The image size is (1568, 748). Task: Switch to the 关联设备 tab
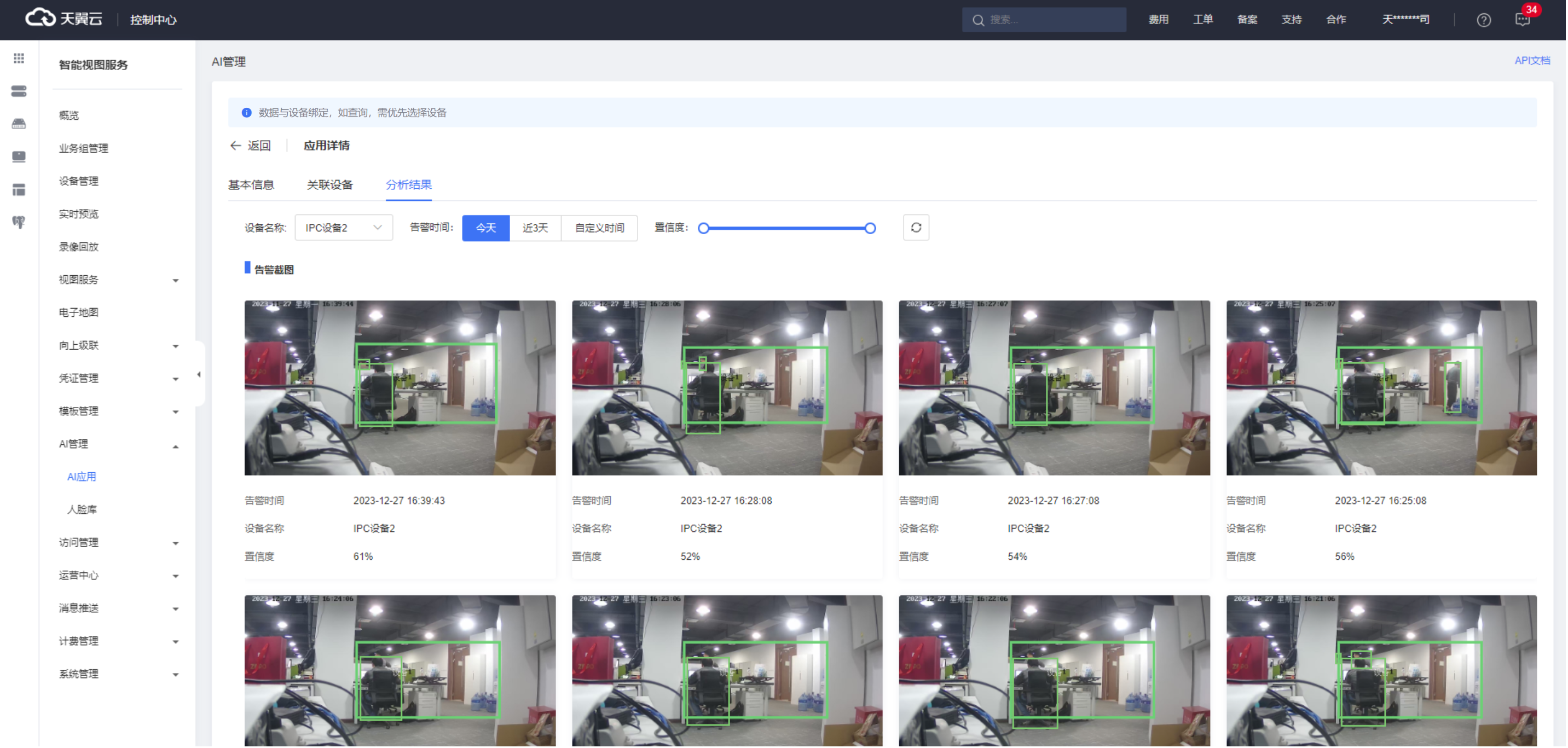click(x=330, y=185)
